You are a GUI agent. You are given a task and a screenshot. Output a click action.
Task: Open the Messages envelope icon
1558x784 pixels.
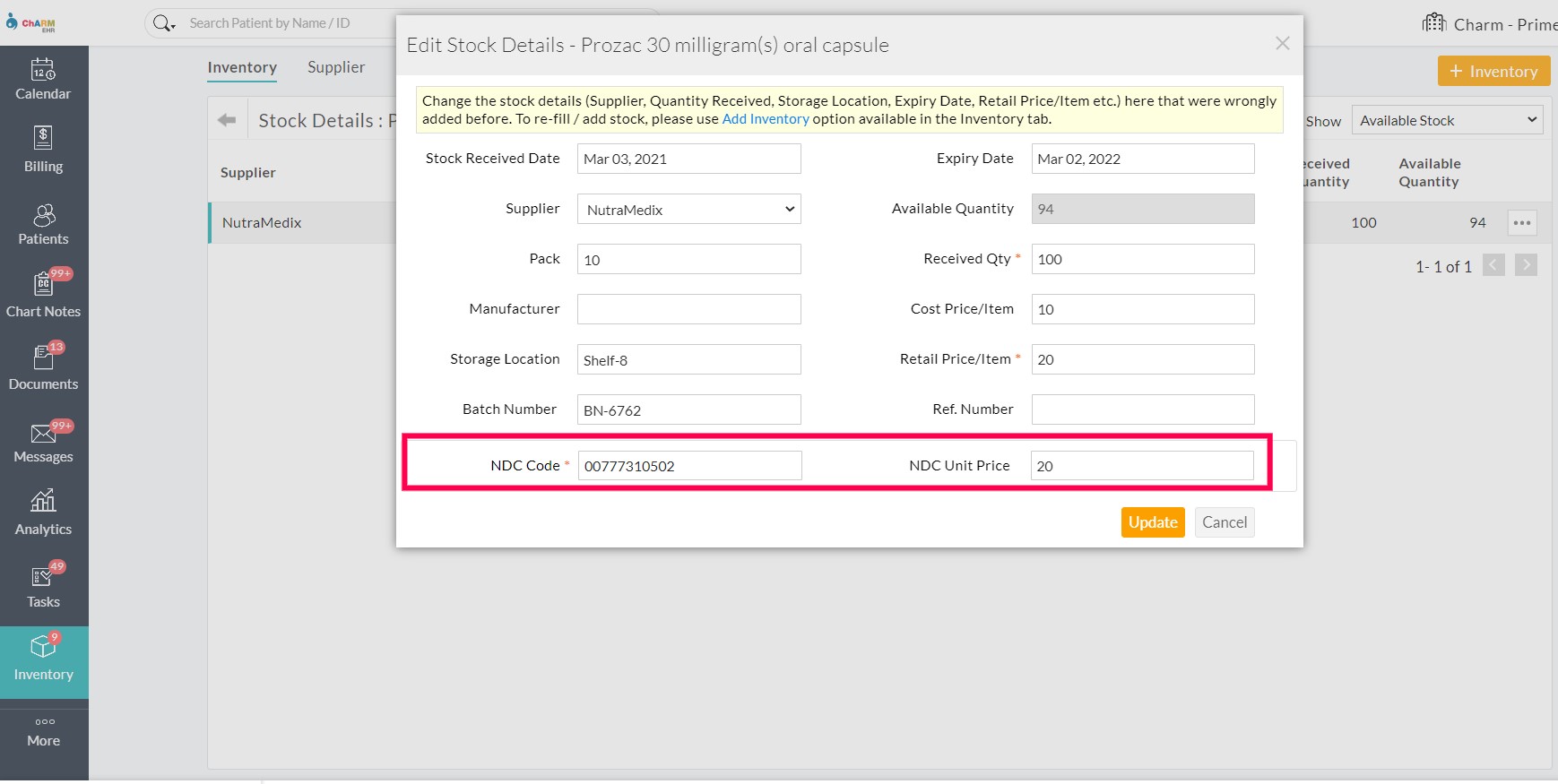pos(43,434)
